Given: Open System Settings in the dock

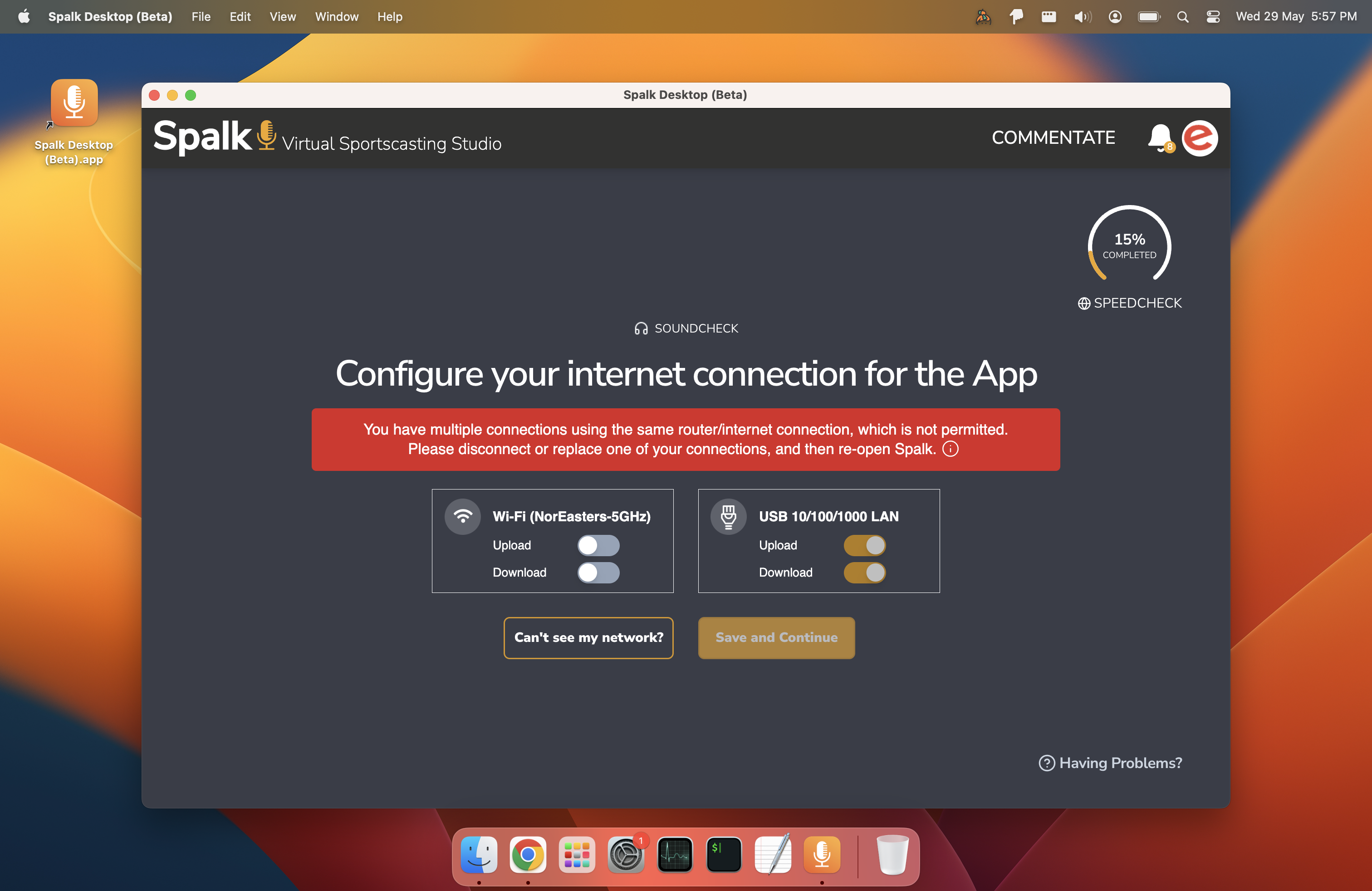Looking at the screenshot, I should [x=626, y=855].
